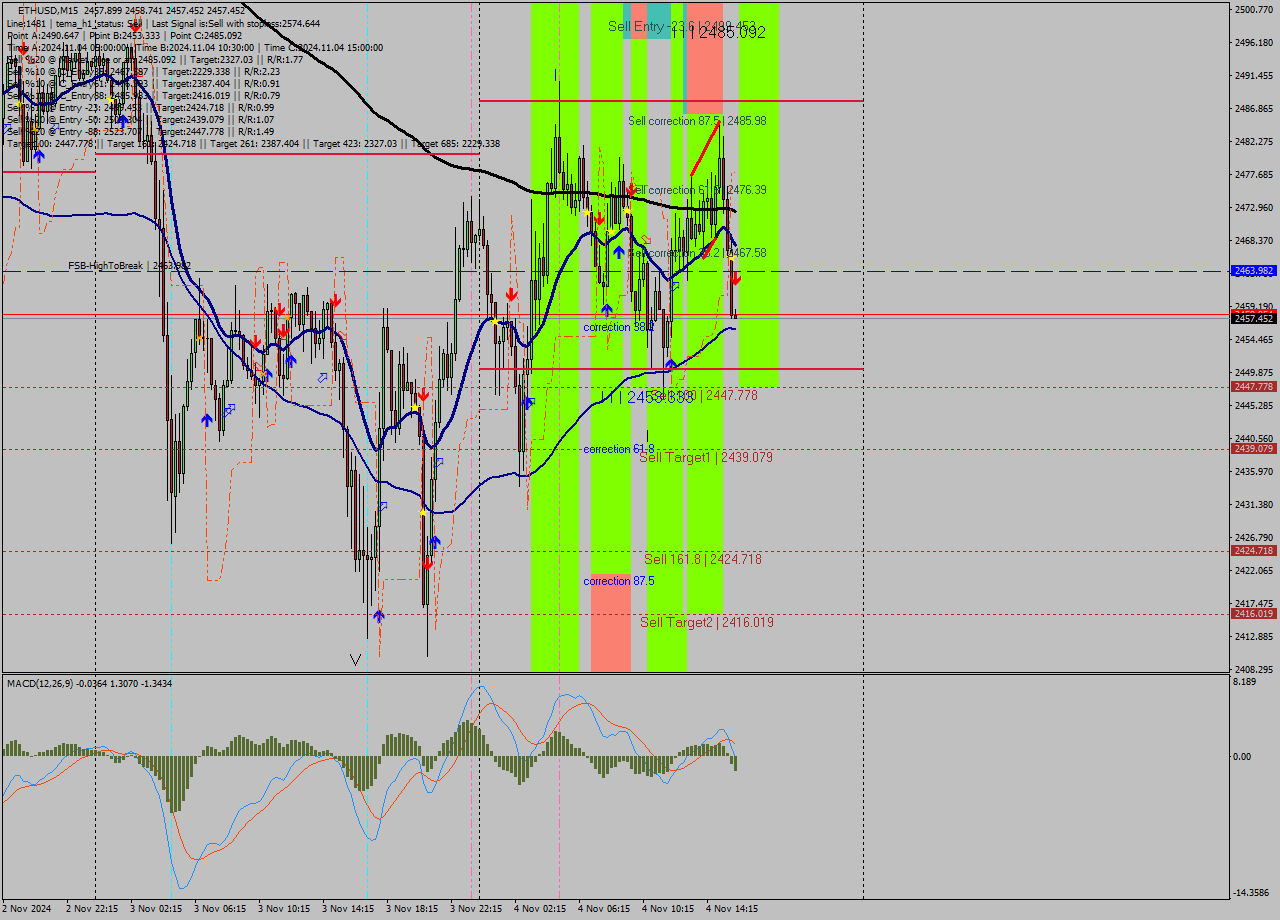Select the 'Sell Target2 | 2416.019' label

[707, 622]
